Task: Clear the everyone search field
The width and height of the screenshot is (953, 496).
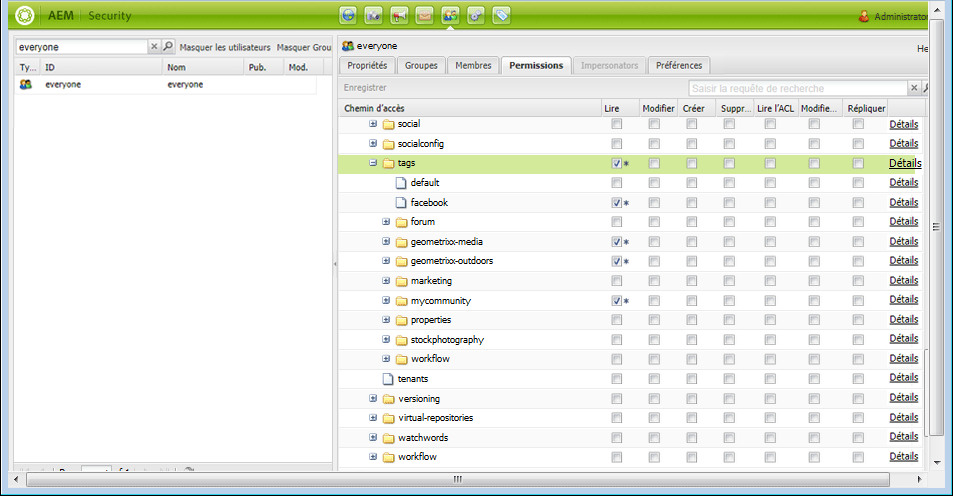Action: click(154, 46)
